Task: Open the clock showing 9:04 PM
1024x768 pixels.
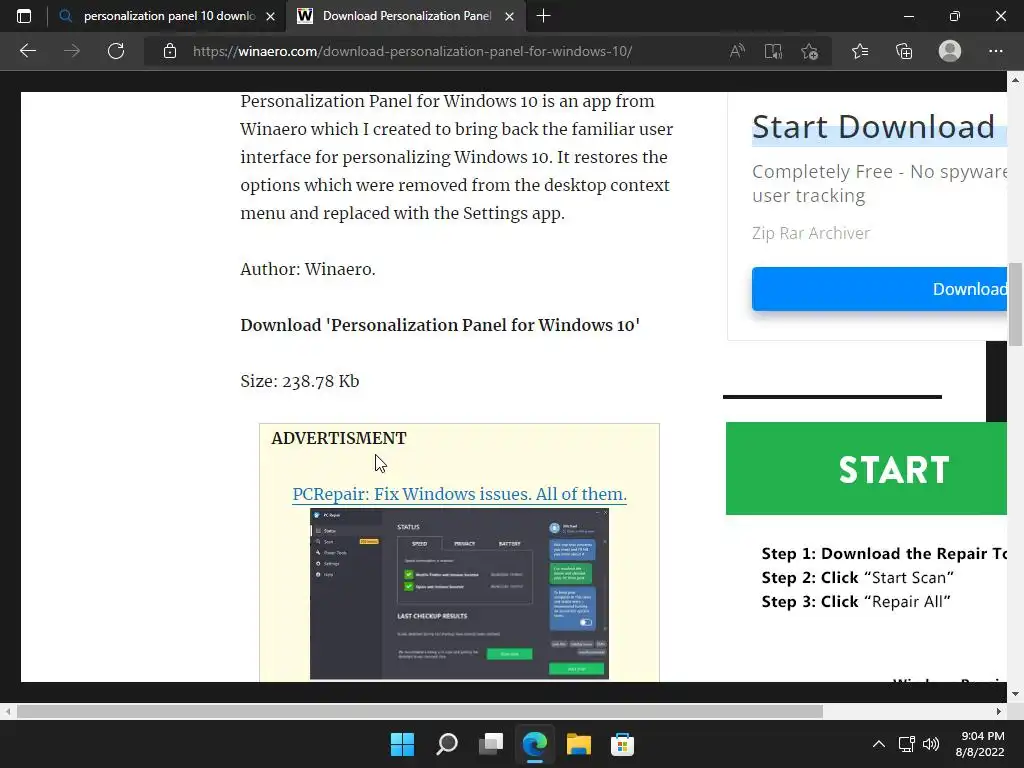Action: [980, 744]
